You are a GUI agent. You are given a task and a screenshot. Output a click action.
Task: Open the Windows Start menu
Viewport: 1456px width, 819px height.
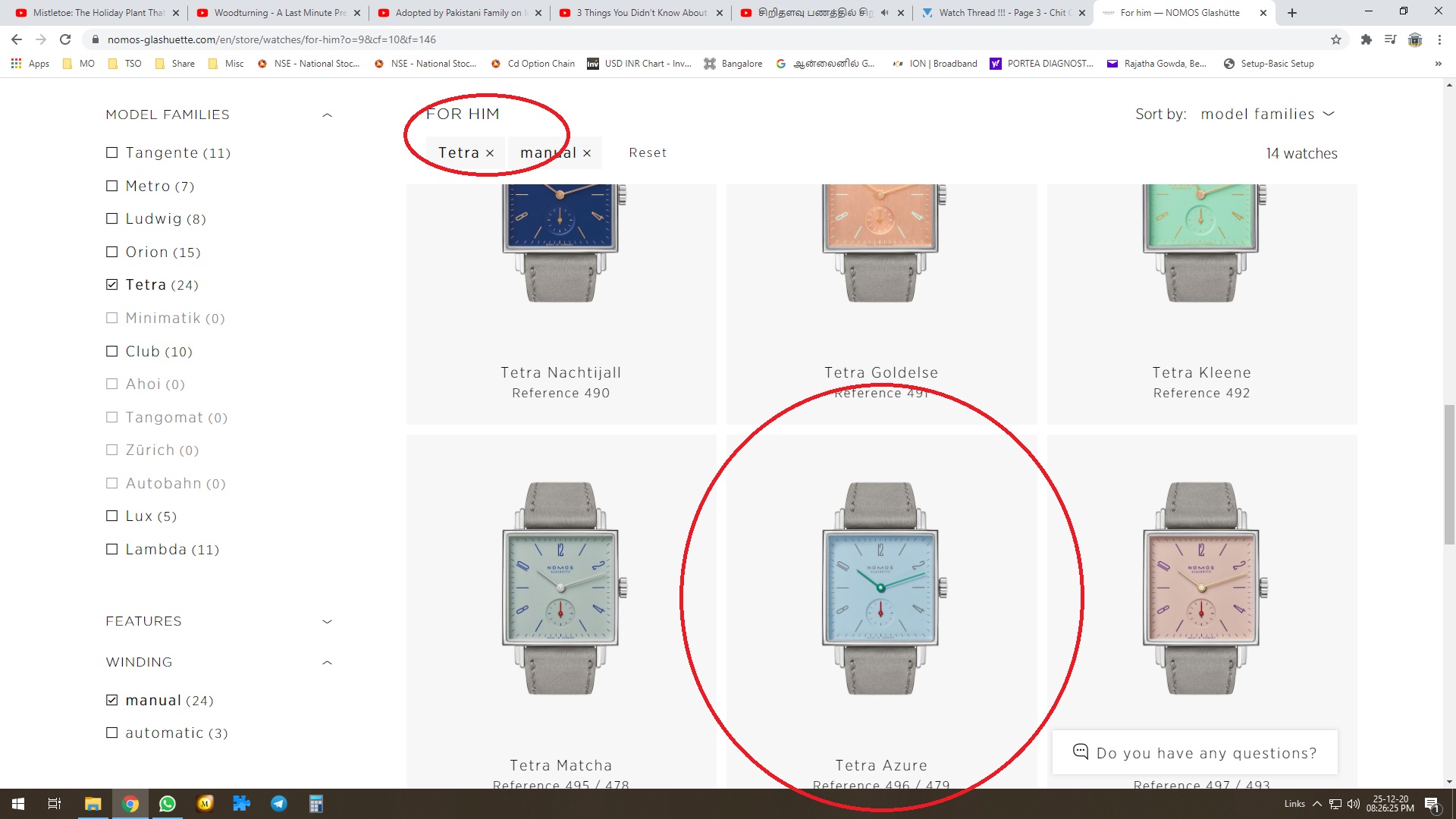18,804
